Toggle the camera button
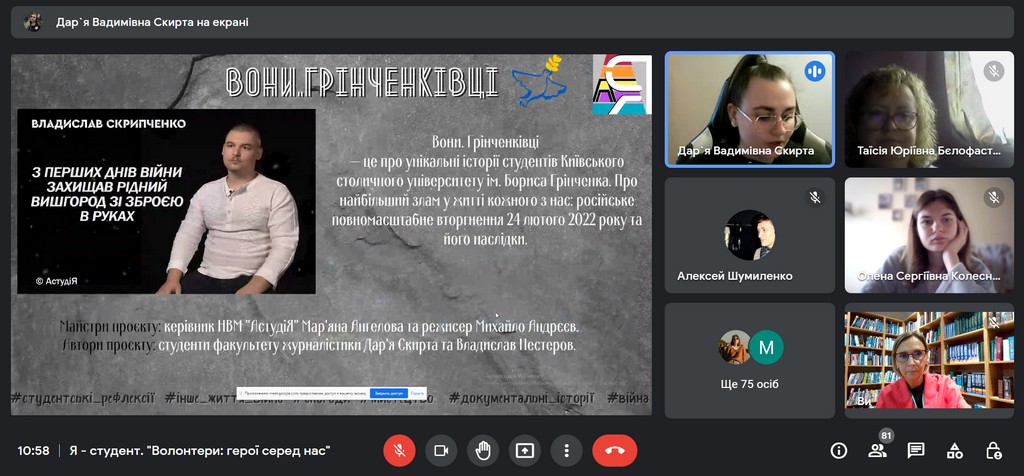Viewport: 1024px width, 476px height. pos(441,450)
